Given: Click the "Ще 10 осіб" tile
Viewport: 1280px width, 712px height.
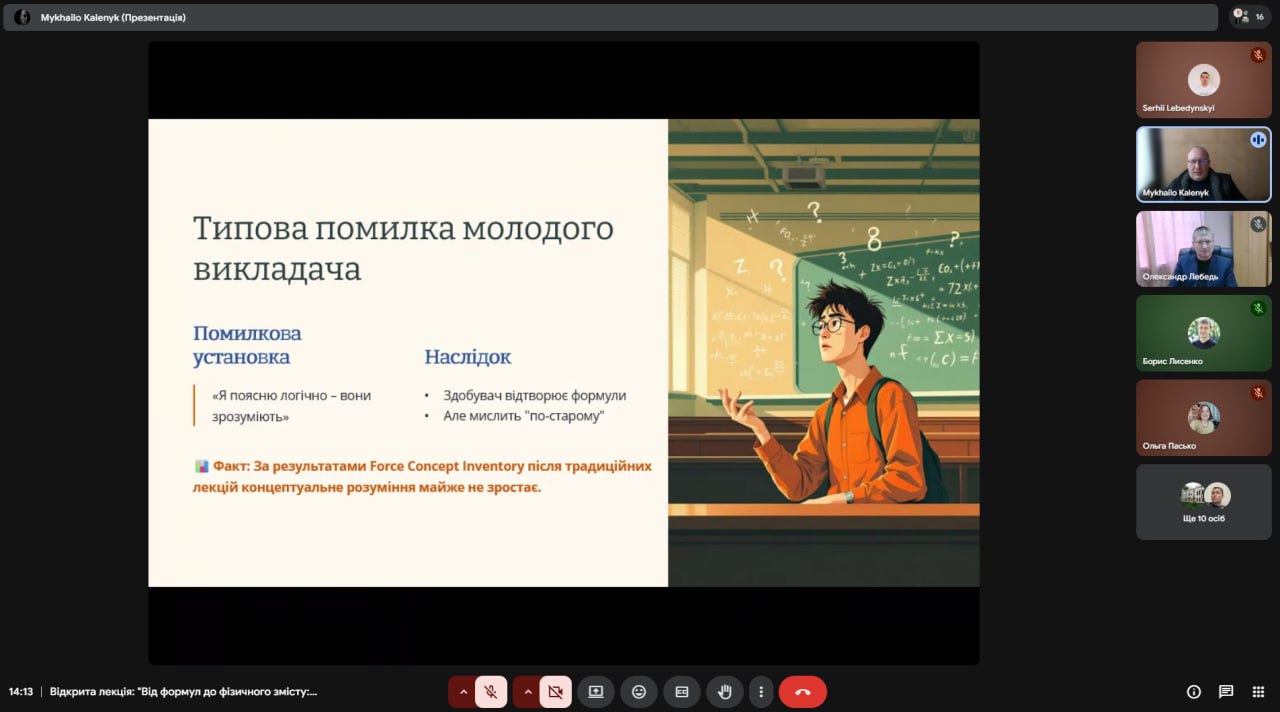Looking at the screenshot, I should click(x=1203, y=502).
